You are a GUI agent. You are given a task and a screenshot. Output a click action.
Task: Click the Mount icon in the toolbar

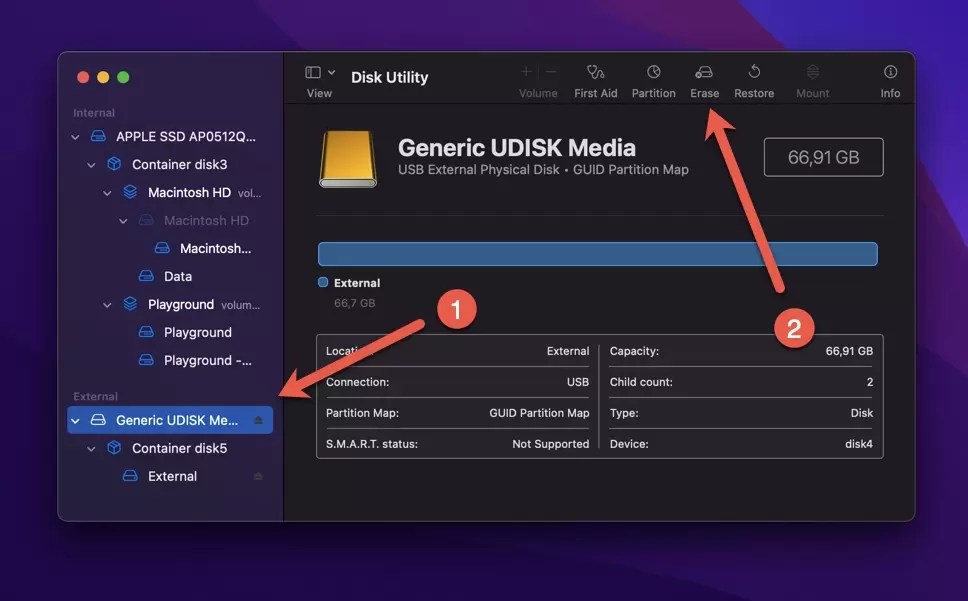pos(812,75)
